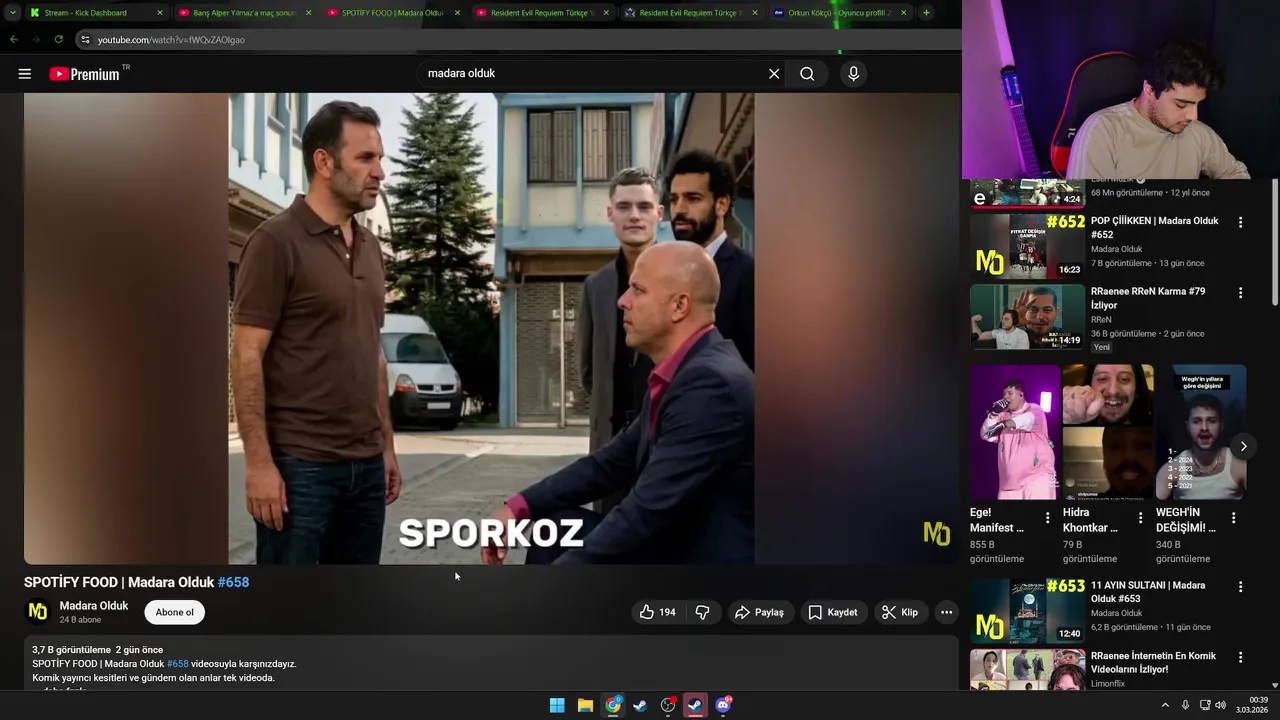Open more actions menu beside Klip
1280x720 pixels.
coord(946,612)
